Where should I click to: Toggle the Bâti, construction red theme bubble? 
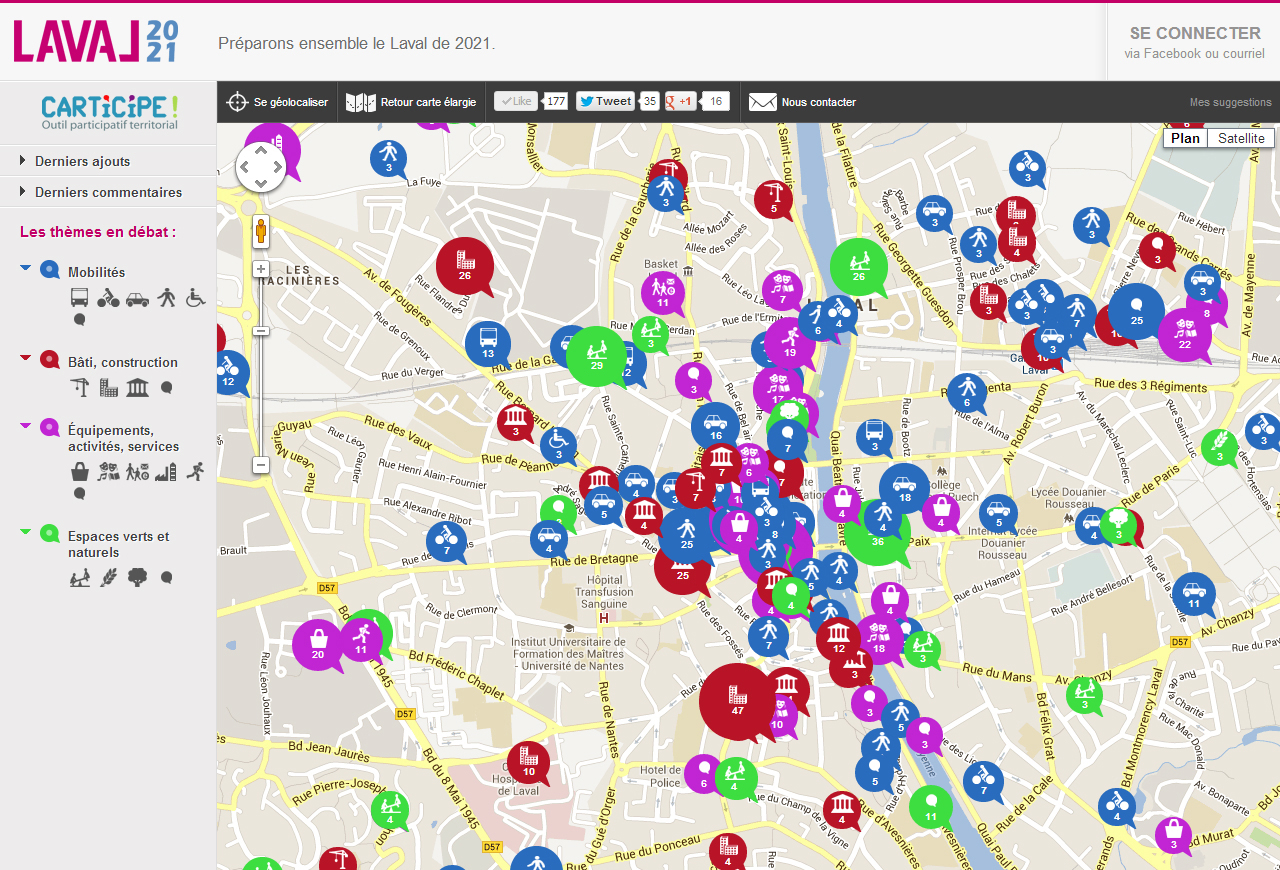(x=49, y=360)
